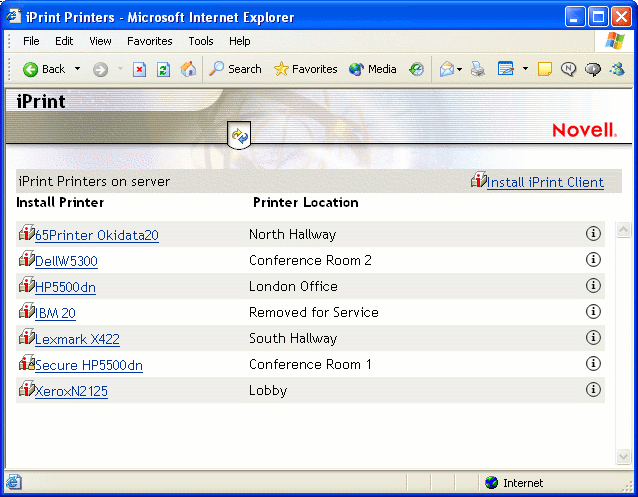Click the Refresh page icon

(x=164, y=69)
